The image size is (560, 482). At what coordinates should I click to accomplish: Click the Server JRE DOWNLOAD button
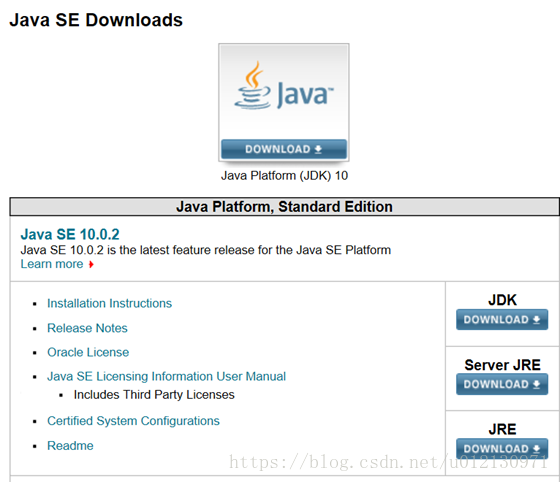coord(502,384)
